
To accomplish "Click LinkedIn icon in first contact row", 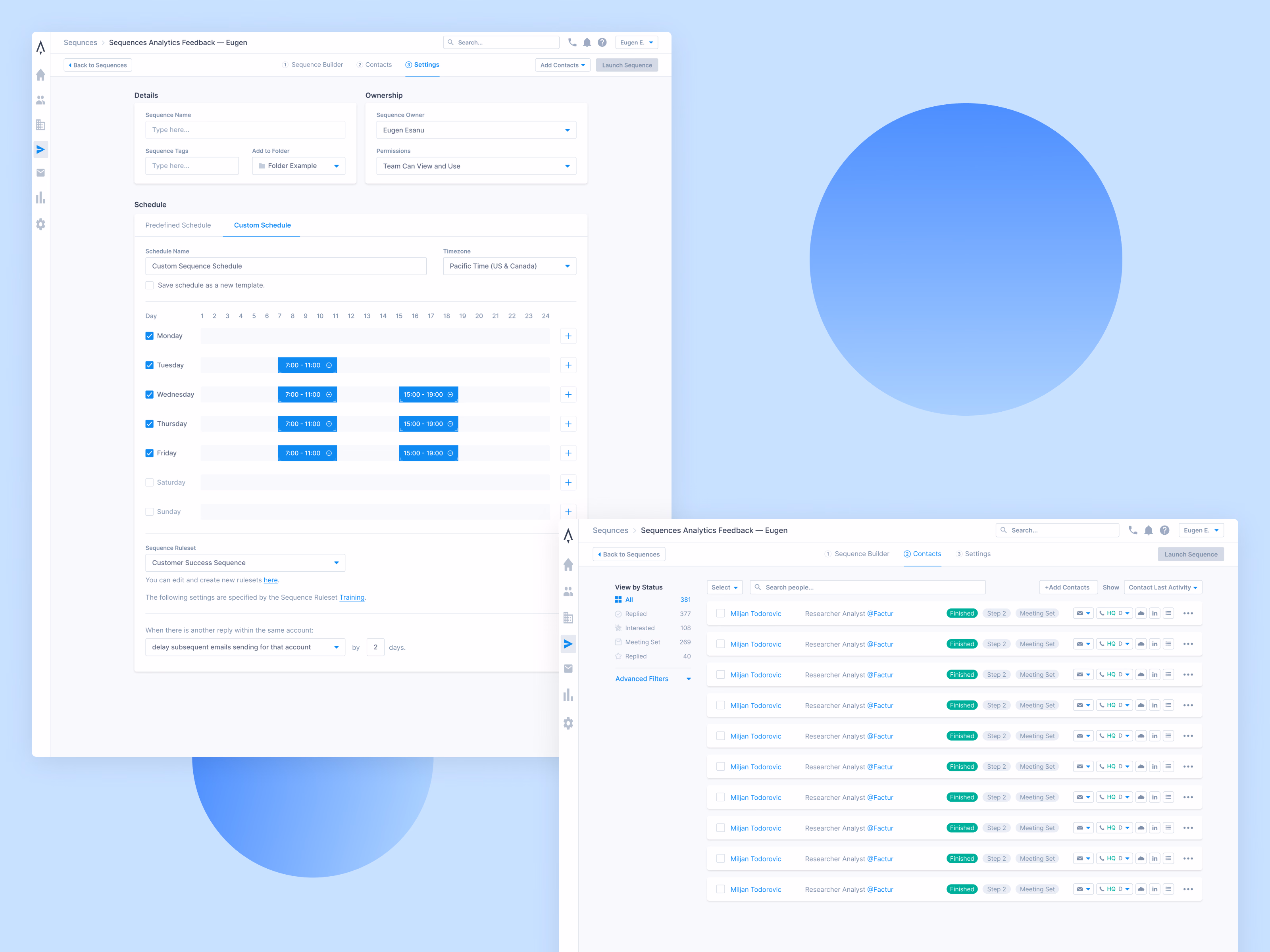I will (1155, 613).
